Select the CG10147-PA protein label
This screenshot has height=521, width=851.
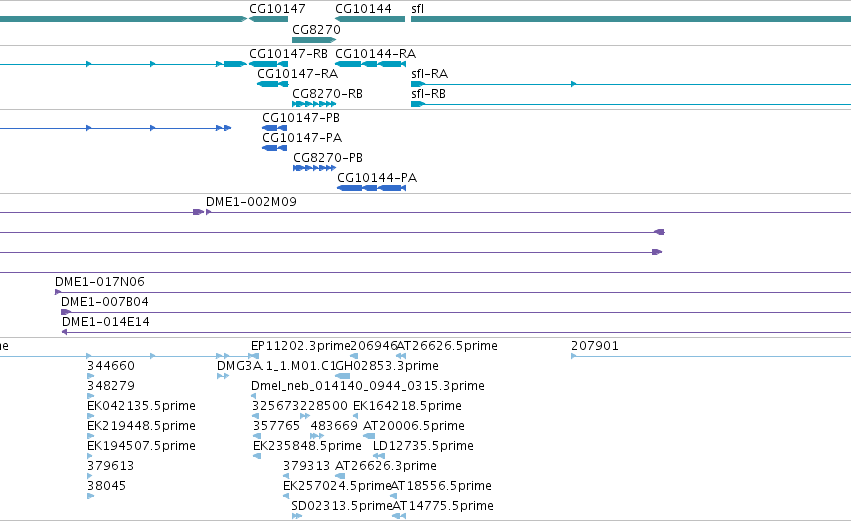point(302,138)
